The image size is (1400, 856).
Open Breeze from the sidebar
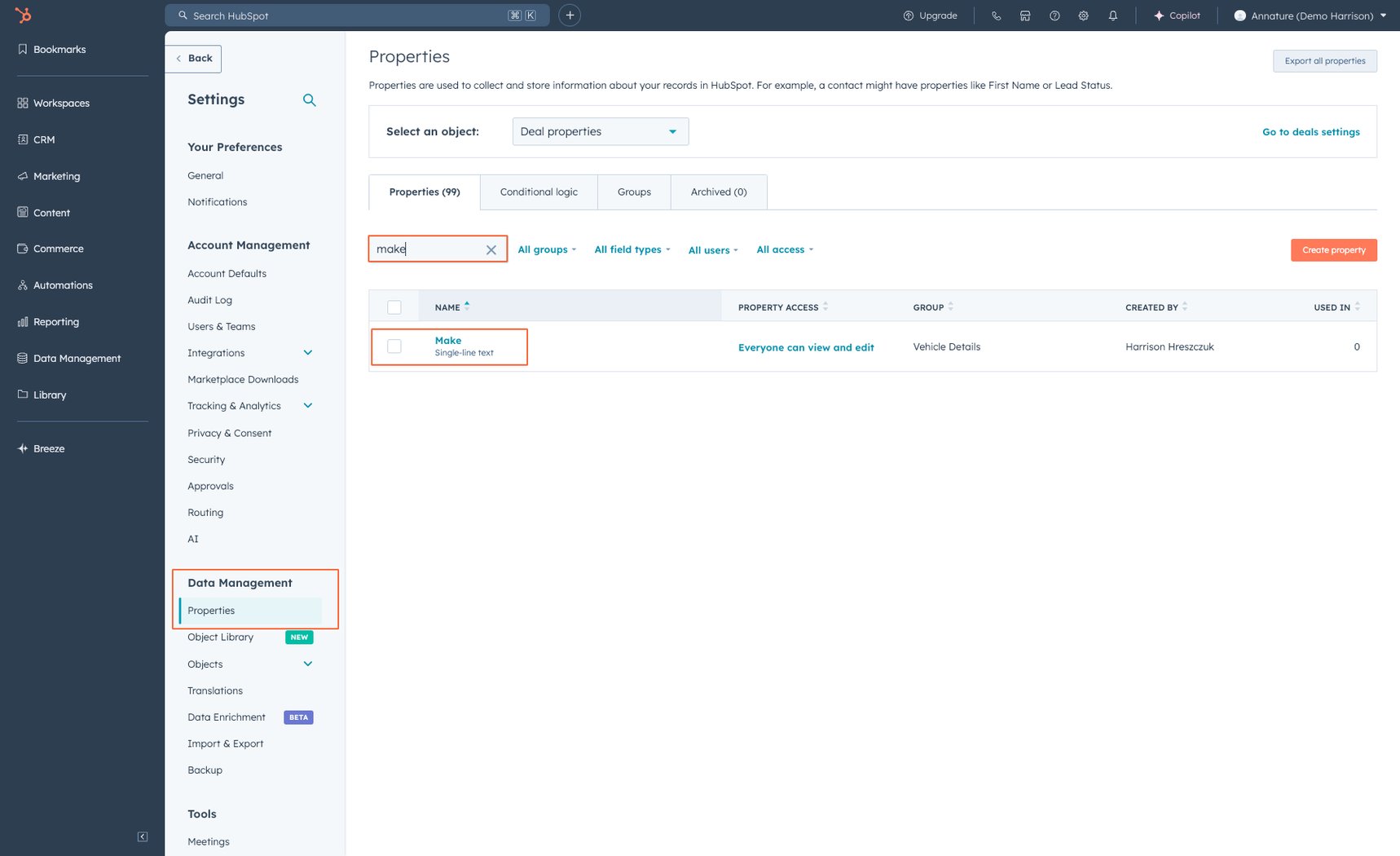pyautogui.click(x=49, y=448)
